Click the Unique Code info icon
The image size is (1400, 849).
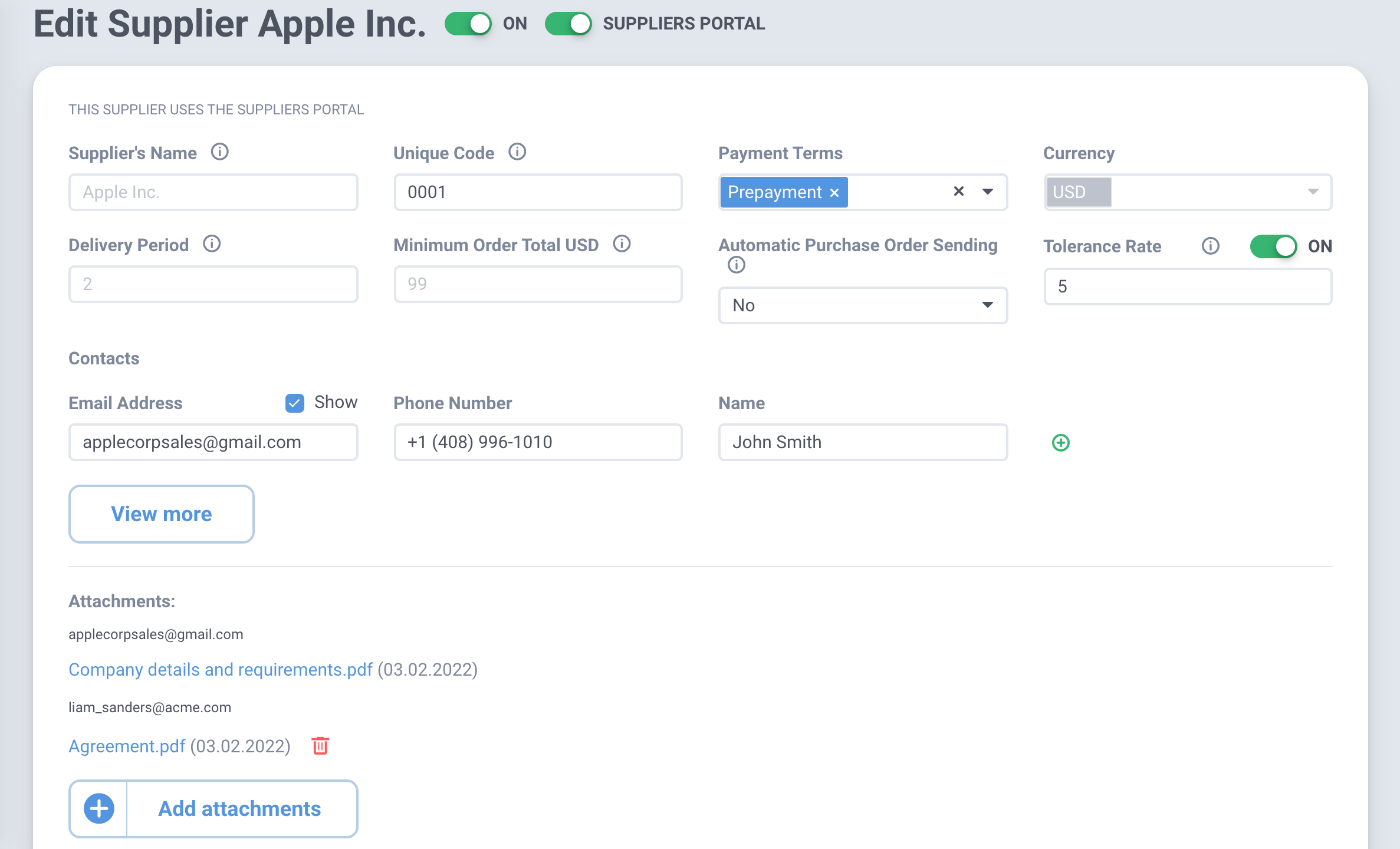click(x=517, y=152)
